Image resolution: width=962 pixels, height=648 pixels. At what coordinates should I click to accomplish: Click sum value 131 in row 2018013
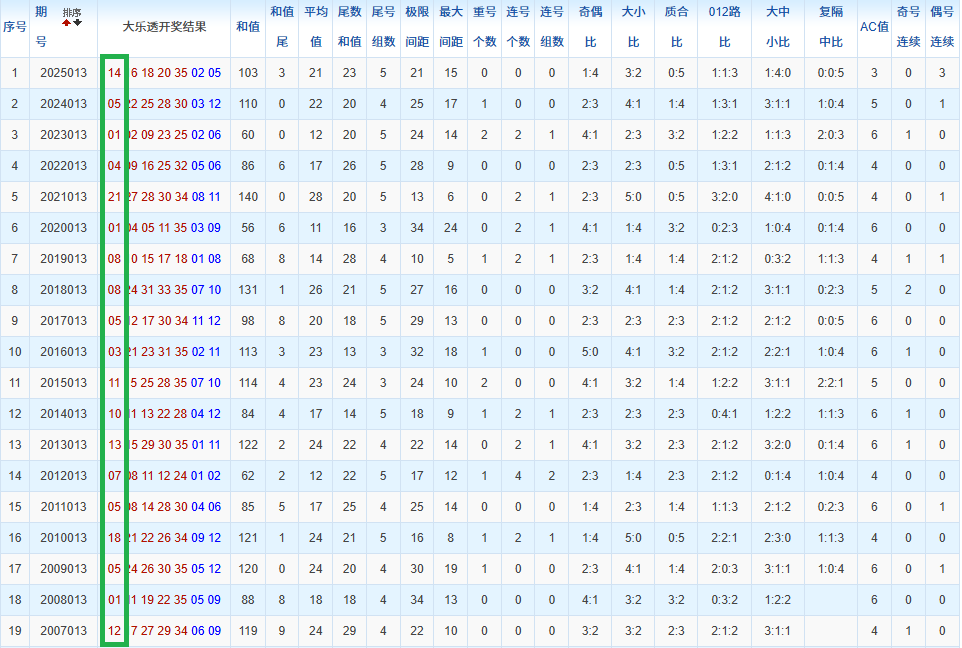[248, 290]
